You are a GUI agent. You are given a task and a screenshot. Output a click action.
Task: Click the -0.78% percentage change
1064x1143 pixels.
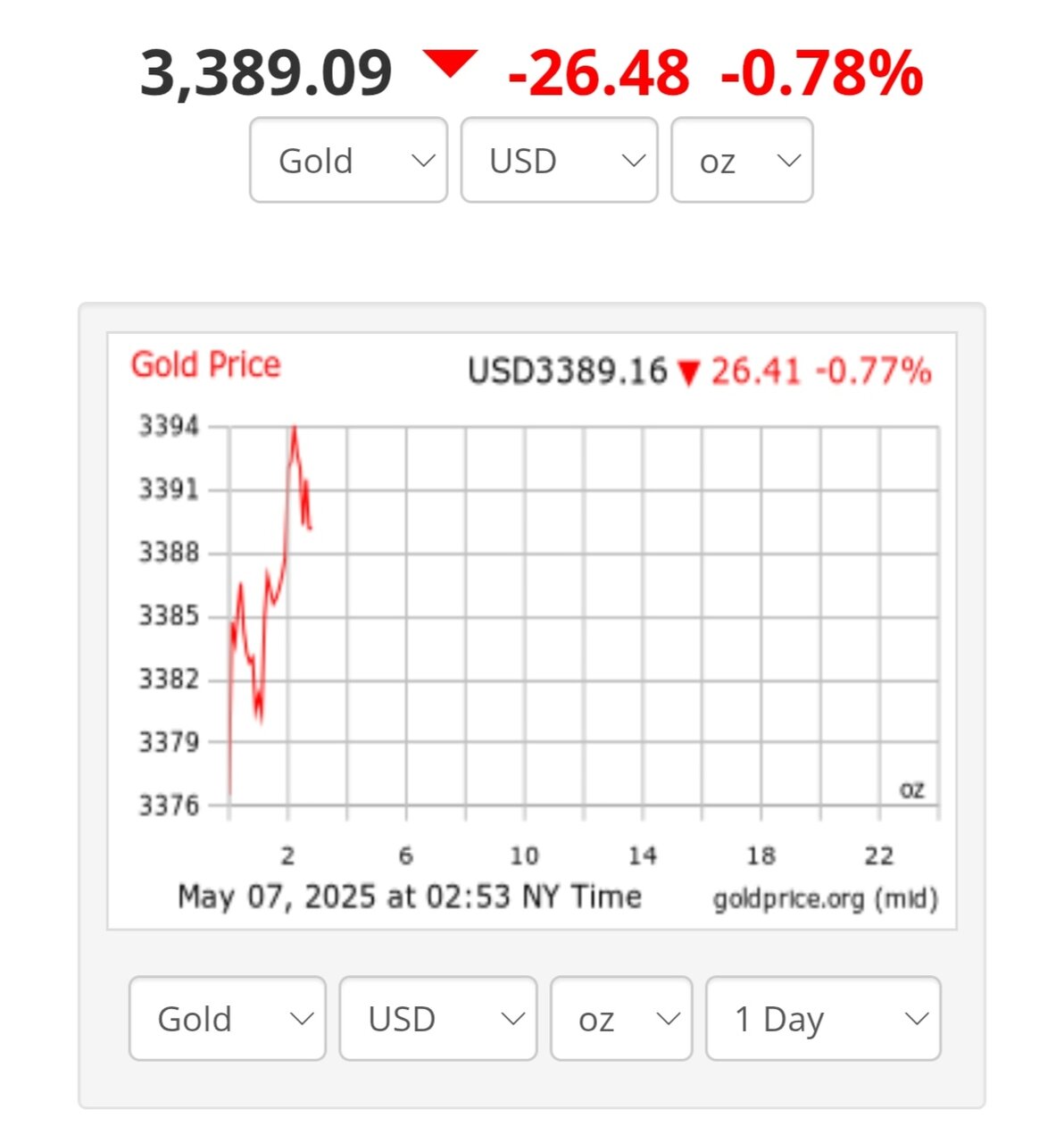[x=821, y=73]
